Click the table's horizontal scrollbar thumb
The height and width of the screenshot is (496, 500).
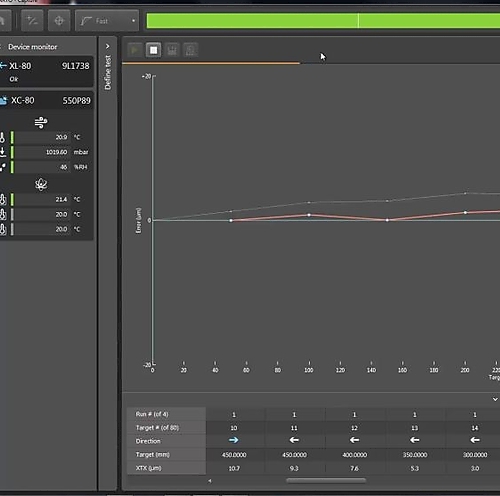tap(326, 480)
